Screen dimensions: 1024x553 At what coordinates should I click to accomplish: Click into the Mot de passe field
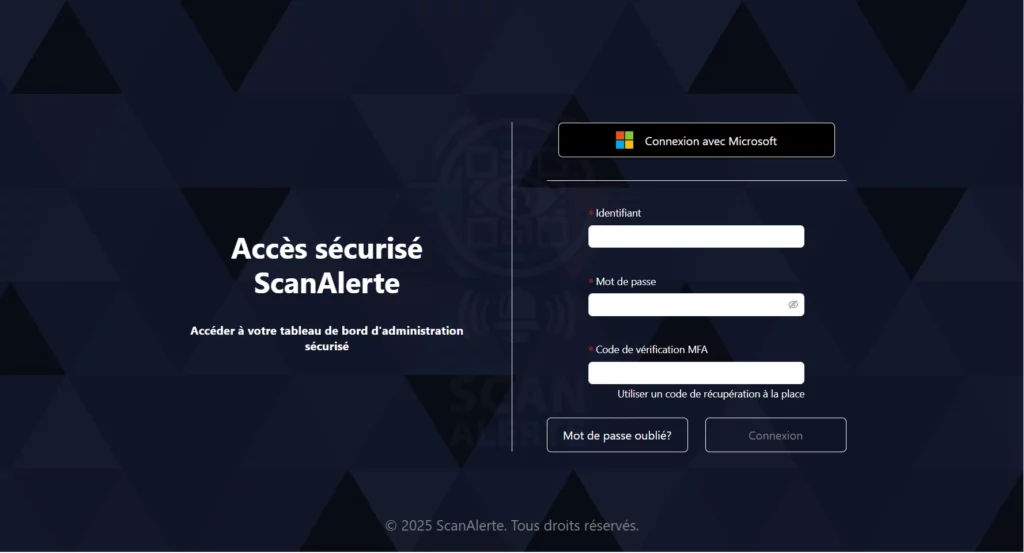696,305
